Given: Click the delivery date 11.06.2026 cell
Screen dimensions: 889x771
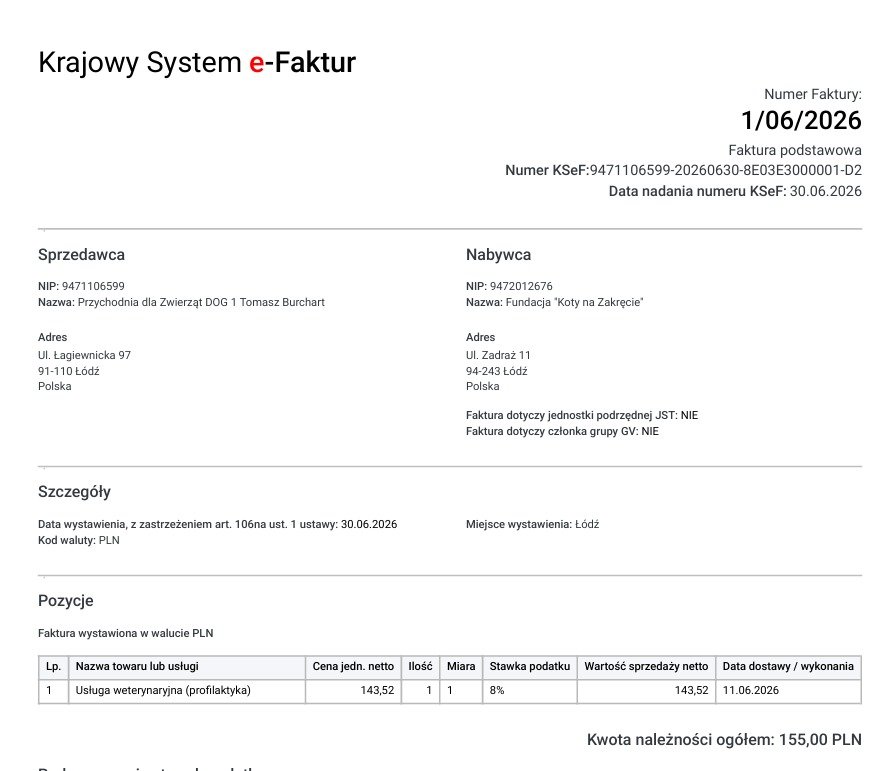Looking at the screenshot, I should pyautogui.click(x=789, y=691).
